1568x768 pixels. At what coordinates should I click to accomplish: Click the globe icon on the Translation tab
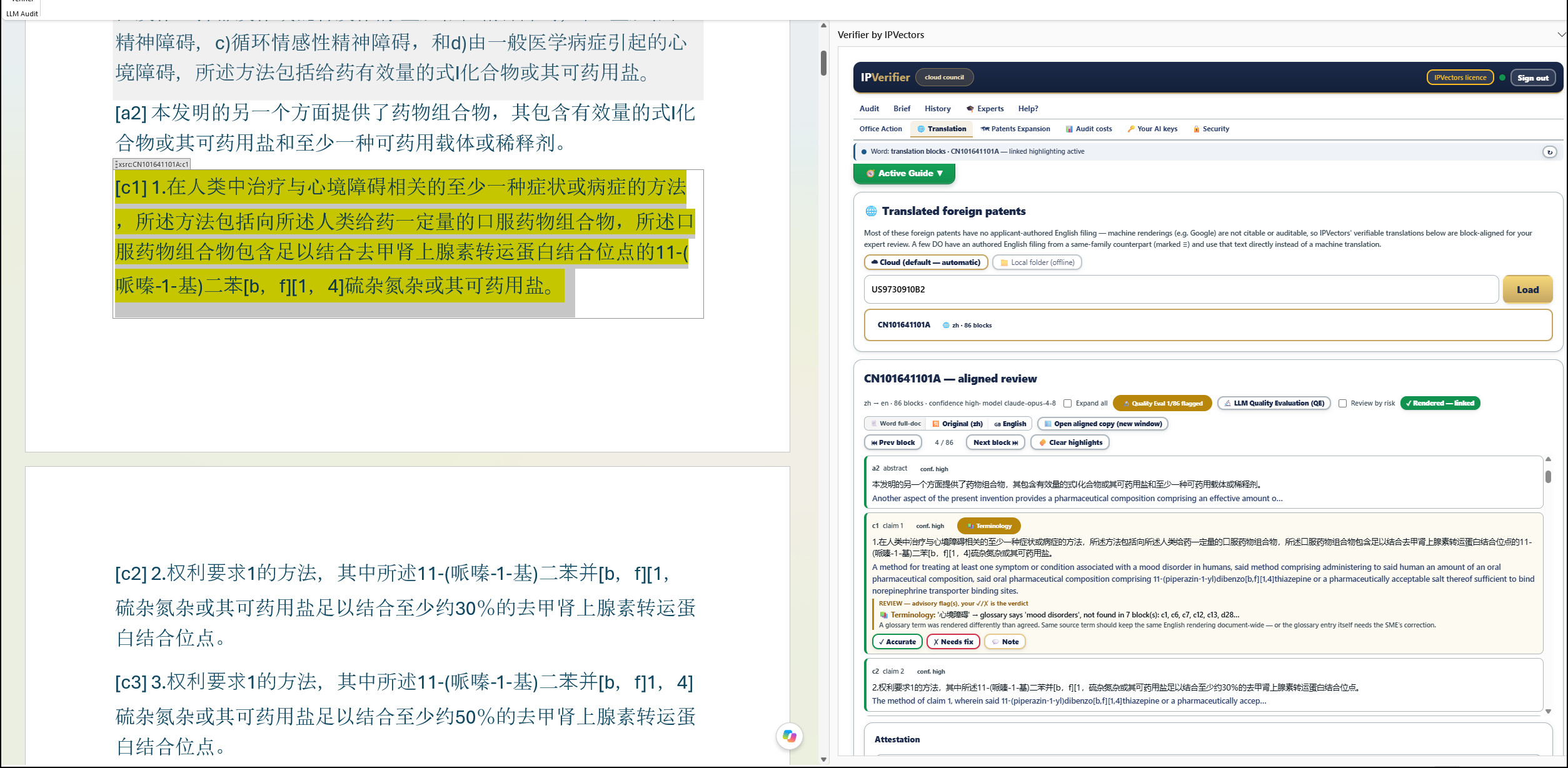921,129
